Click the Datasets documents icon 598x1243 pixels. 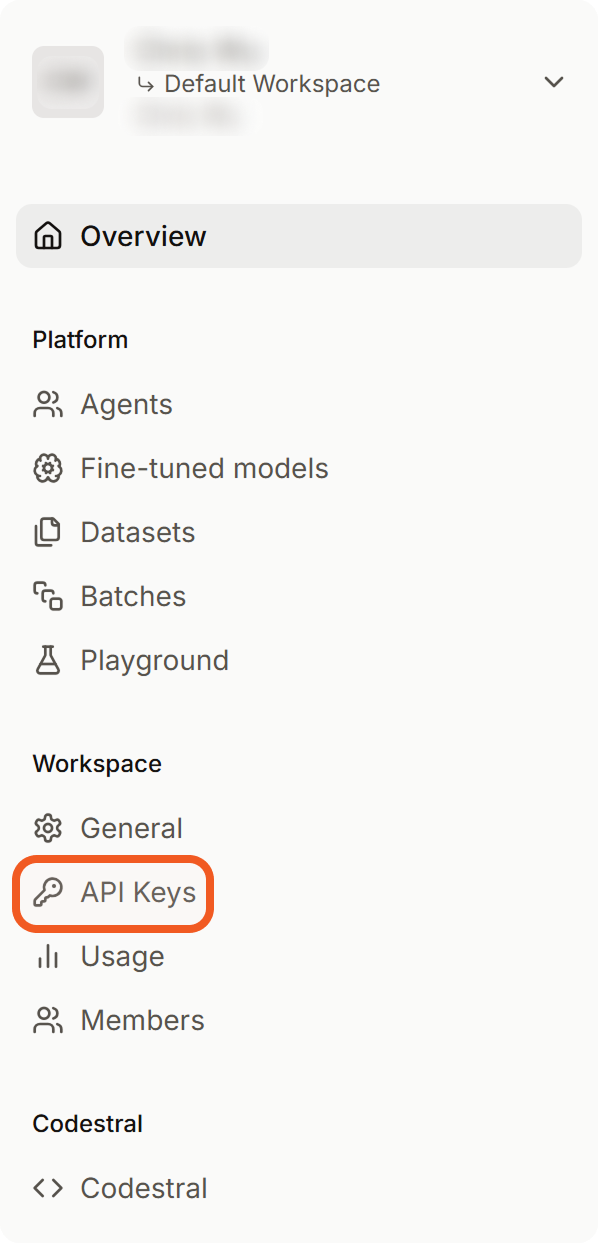pyautogui.click(x=47, y=532)
